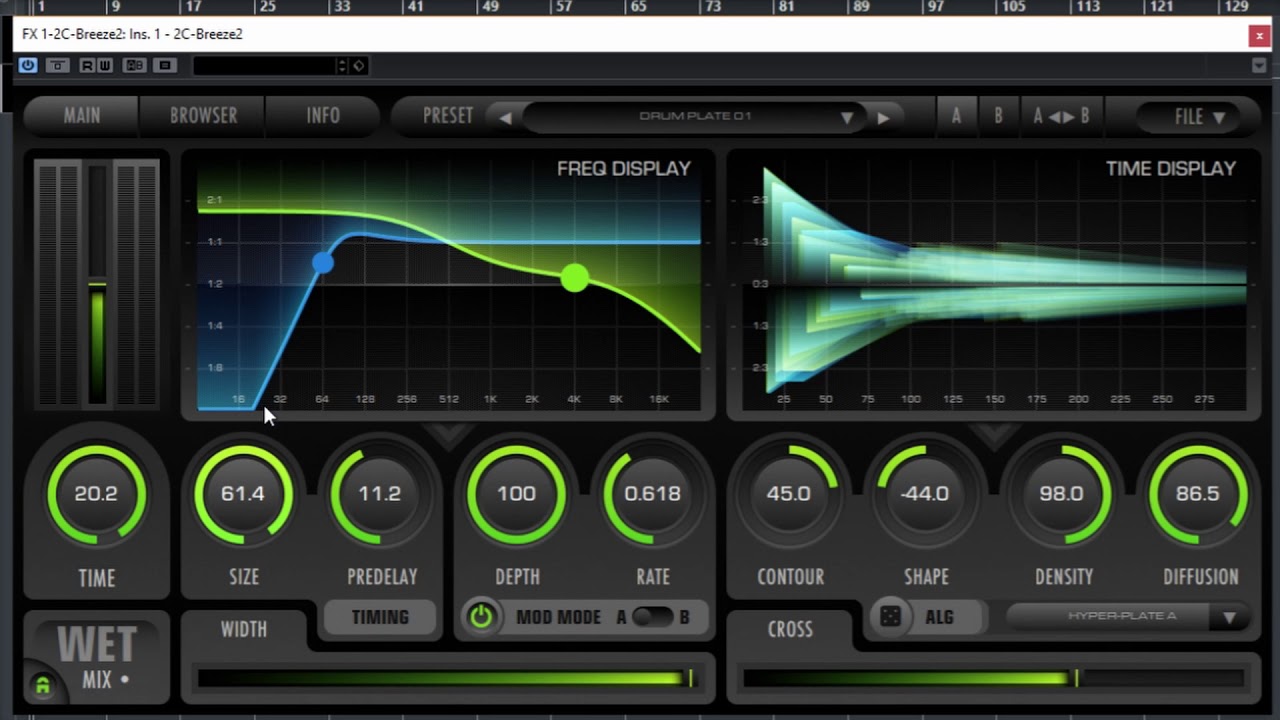Screen dimensions: 1280x720
Task: Go to next preset with right arrow
Action: coord(883,117)
